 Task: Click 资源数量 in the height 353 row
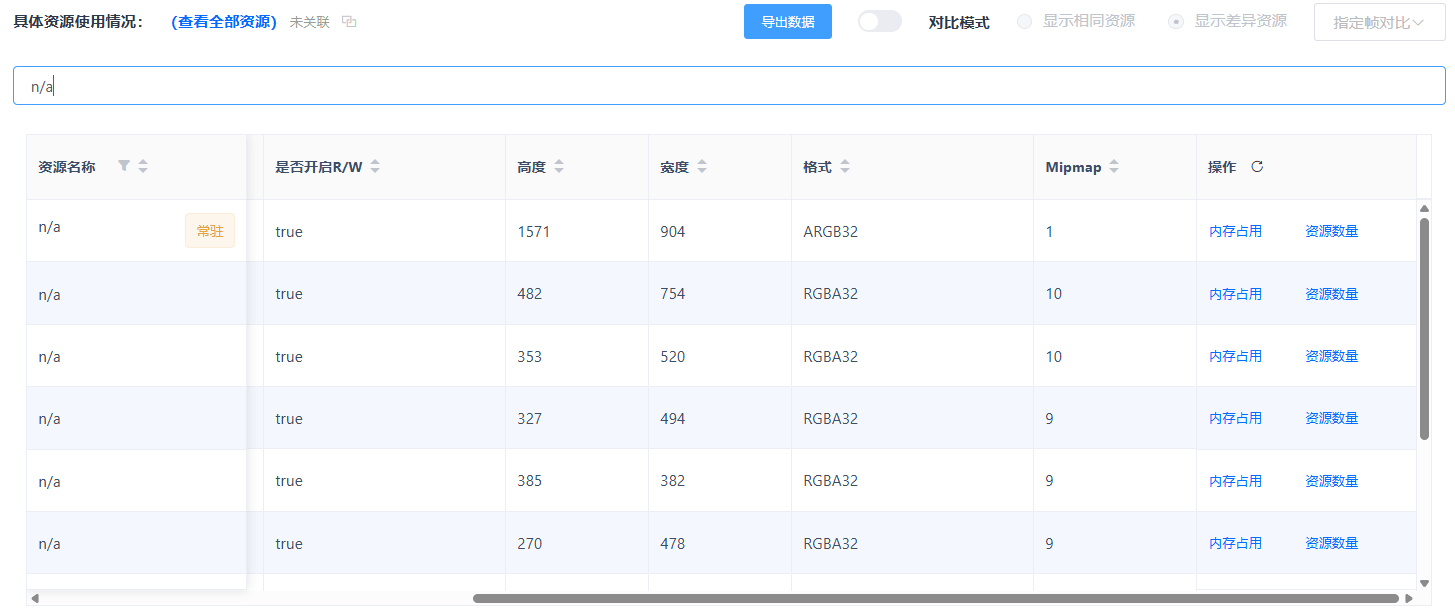tap(1331, 356)
